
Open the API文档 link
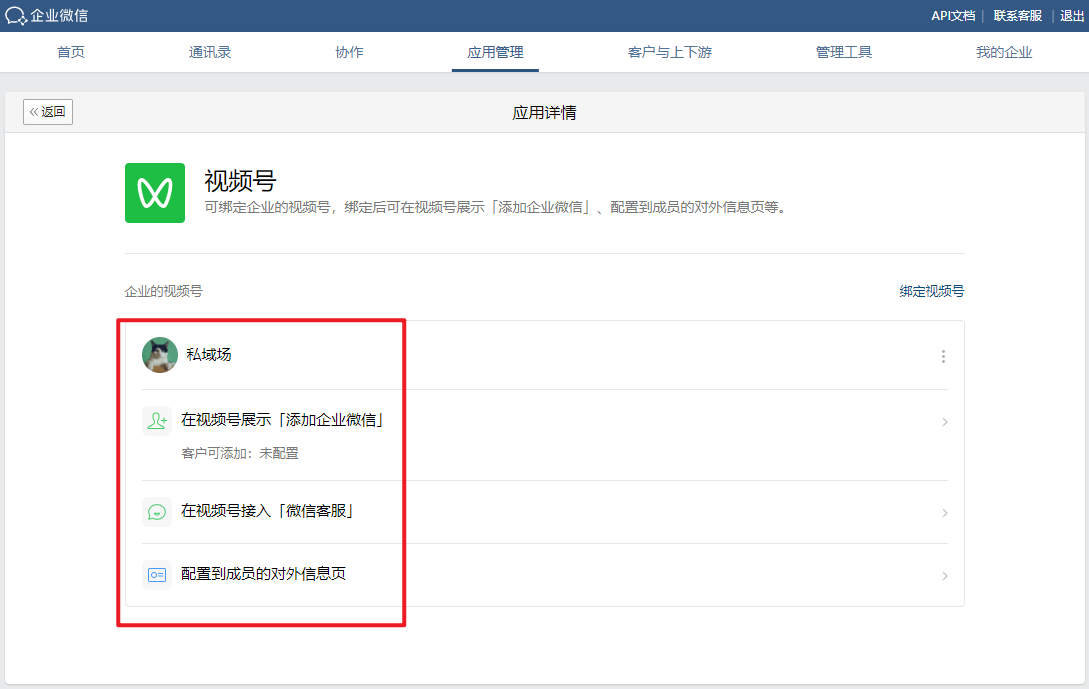click(x=953, y=15)
